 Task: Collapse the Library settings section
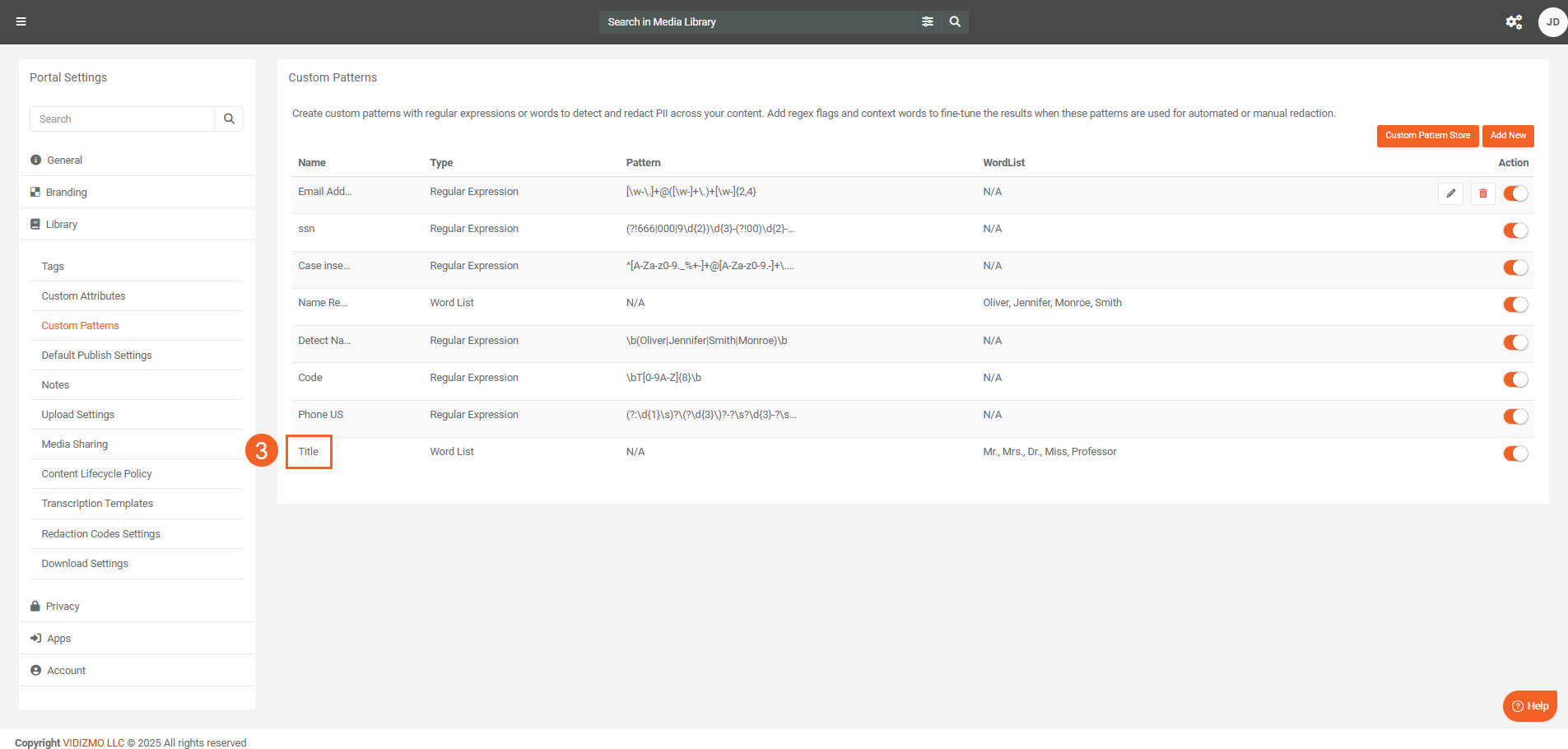click(x=62, y=225)
